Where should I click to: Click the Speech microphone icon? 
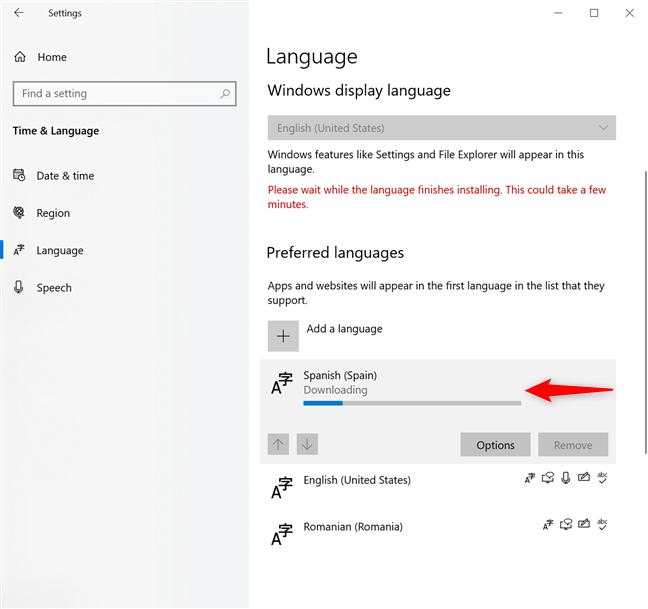coord(19,287)
